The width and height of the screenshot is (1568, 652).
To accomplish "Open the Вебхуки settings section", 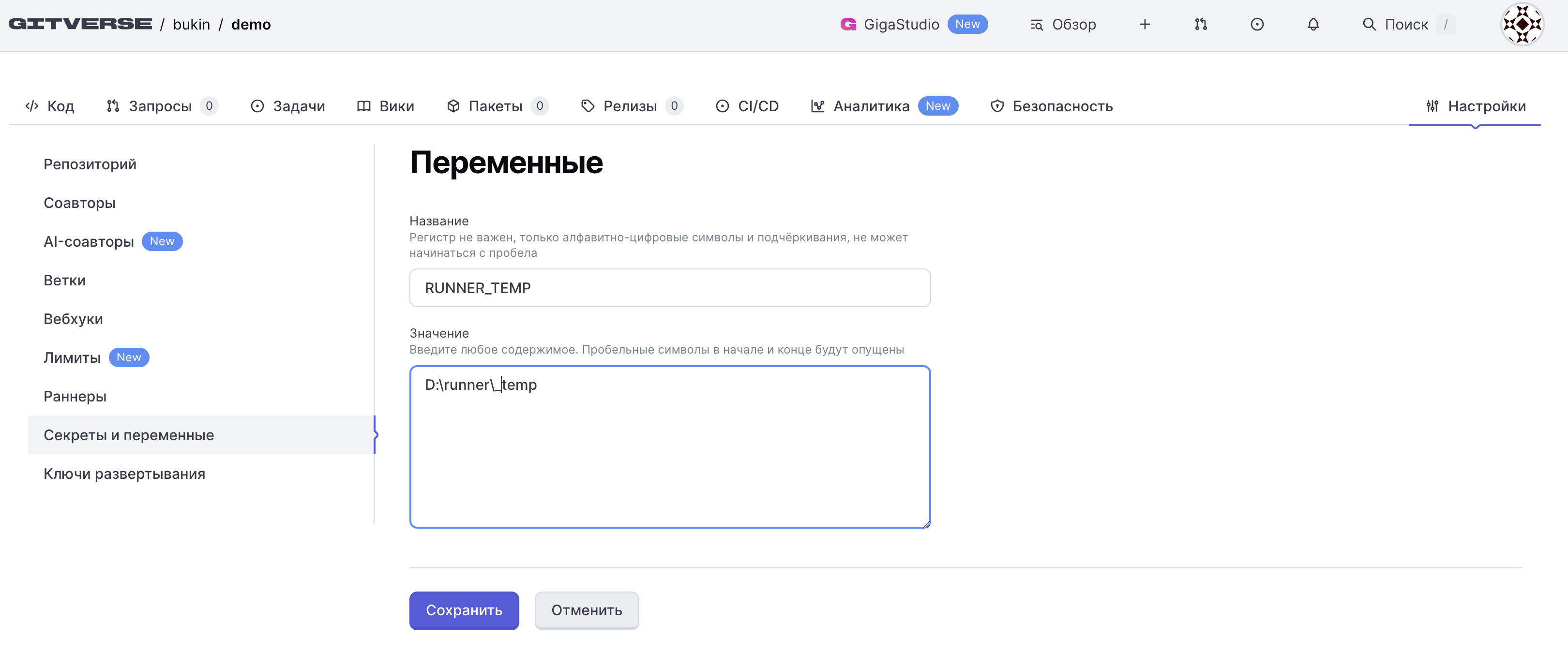I will [x=73, y=319].
